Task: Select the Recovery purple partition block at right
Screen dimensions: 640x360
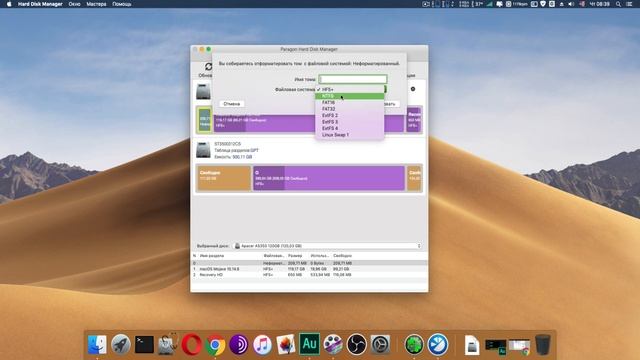Action: (x=413, y=120)
